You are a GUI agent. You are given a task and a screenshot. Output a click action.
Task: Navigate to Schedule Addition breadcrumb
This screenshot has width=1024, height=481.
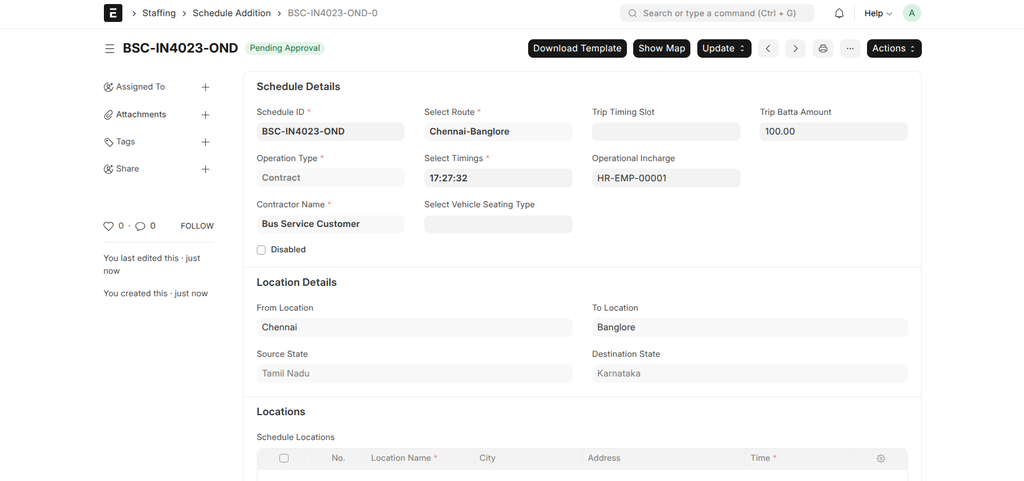tap(231, 13)
